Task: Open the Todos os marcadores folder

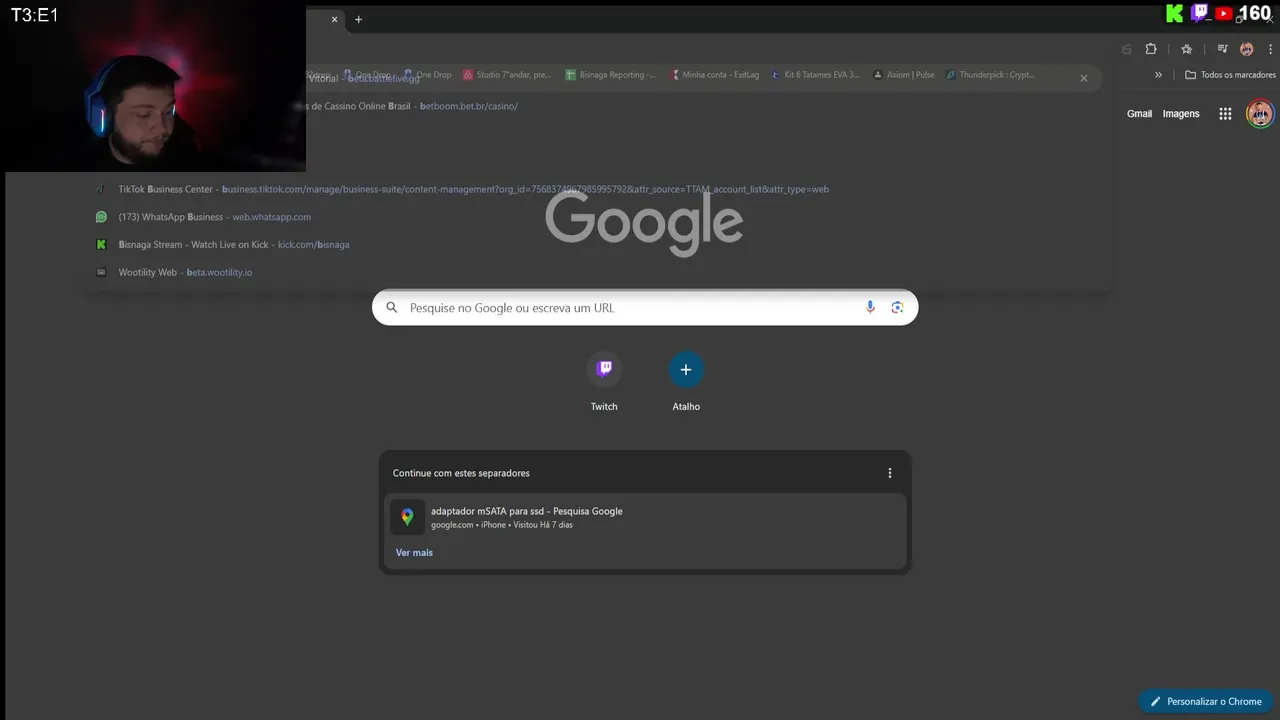Action: 1230,75
